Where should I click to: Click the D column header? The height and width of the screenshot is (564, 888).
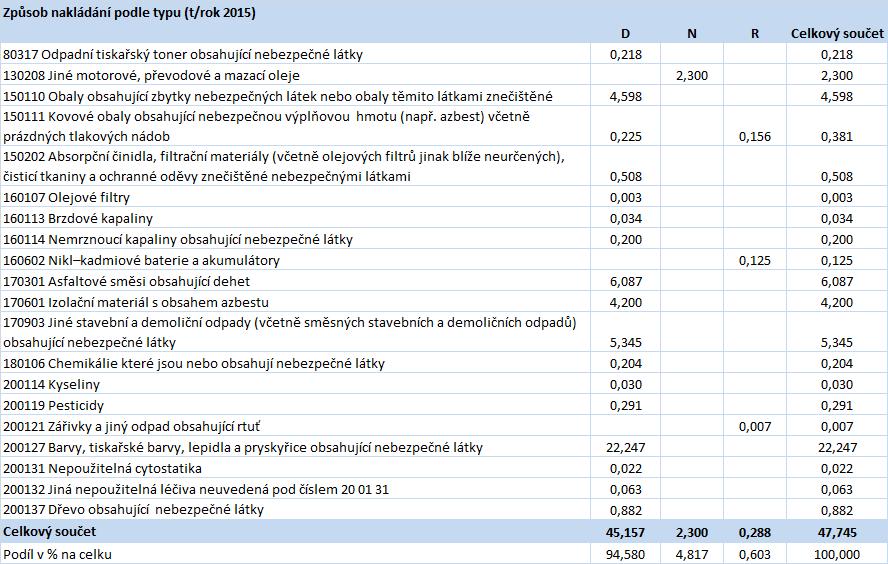pyautogui.click(x=625, y=34)
